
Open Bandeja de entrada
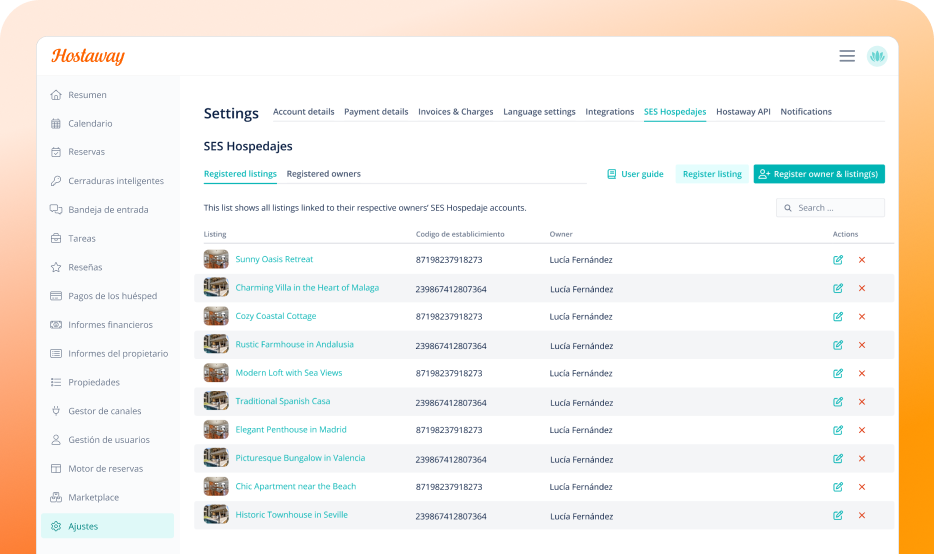pyautogui.click(x=107, y=210)
